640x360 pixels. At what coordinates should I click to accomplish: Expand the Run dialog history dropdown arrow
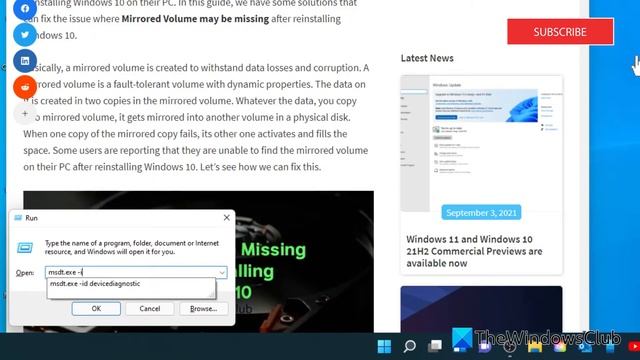point(222,272)
